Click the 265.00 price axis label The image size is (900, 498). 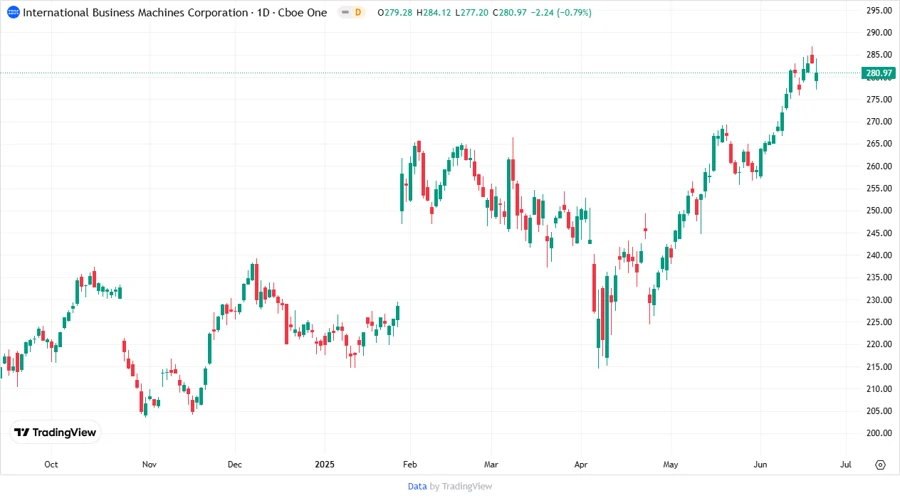pyautogui.click(x=879, y=144)
